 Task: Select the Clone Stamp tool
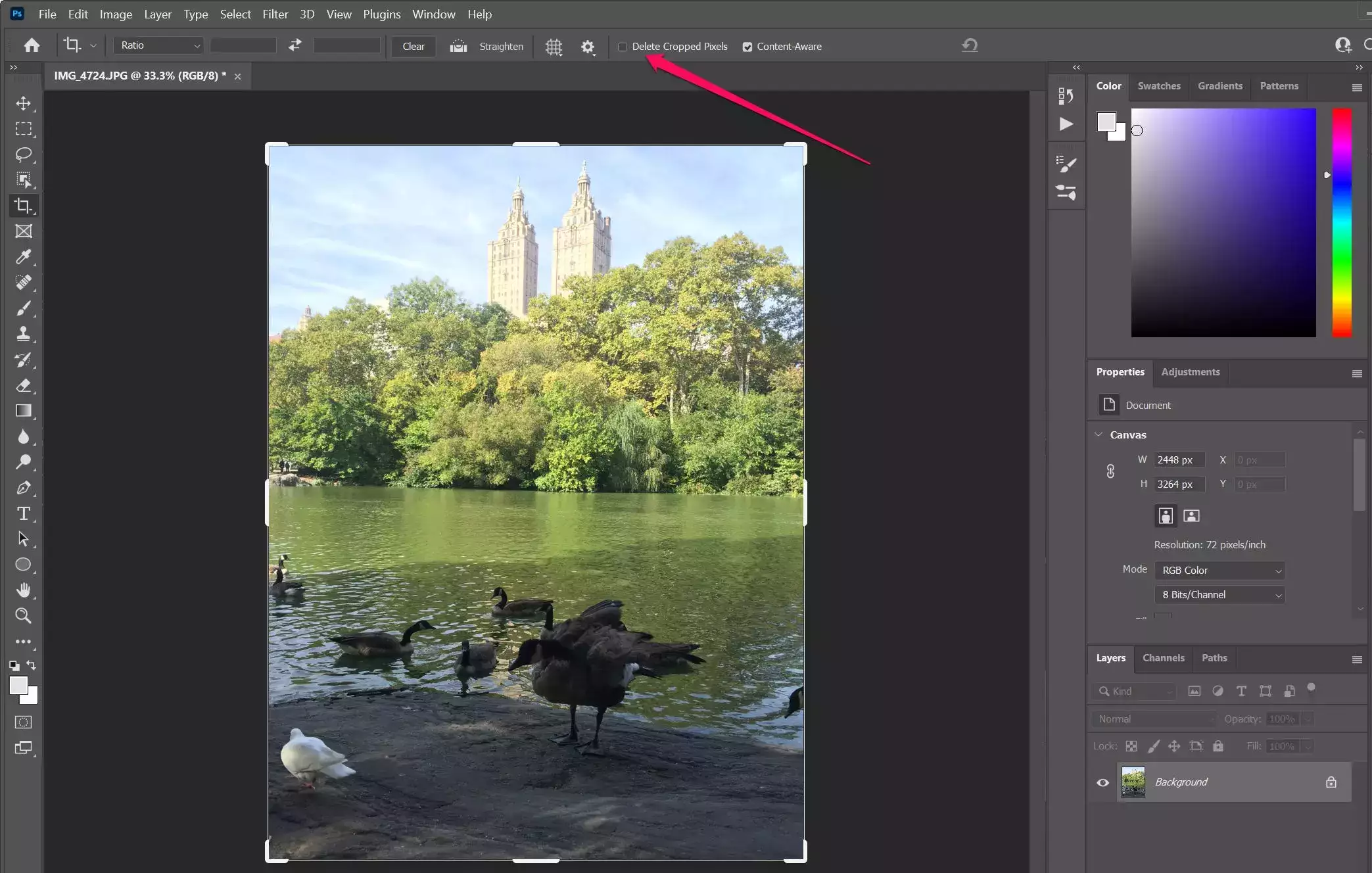tap(24, 334)
